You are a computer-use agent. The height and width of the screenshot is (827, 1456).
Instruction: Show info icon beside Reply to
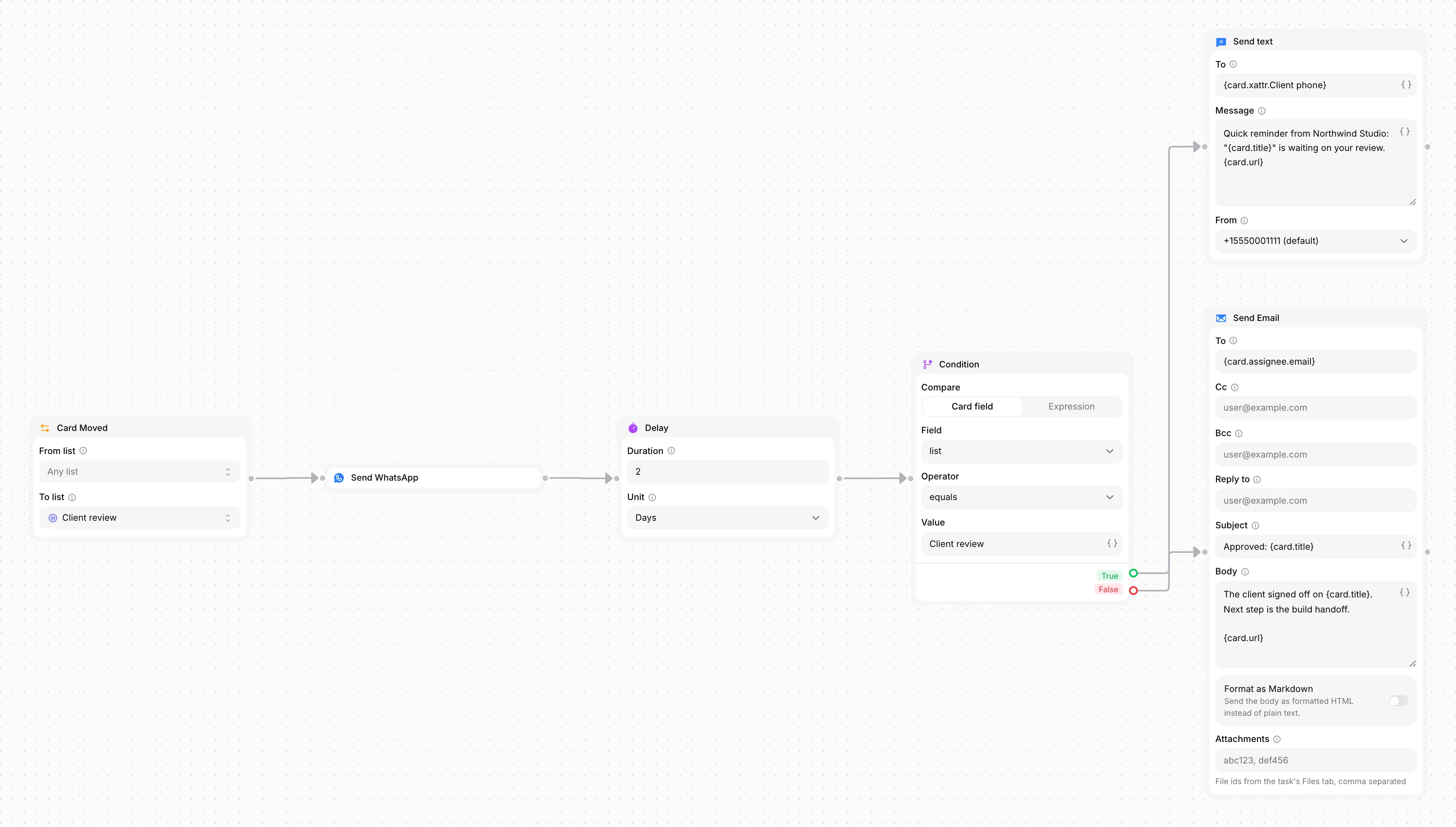click(x=1257, y=479)
